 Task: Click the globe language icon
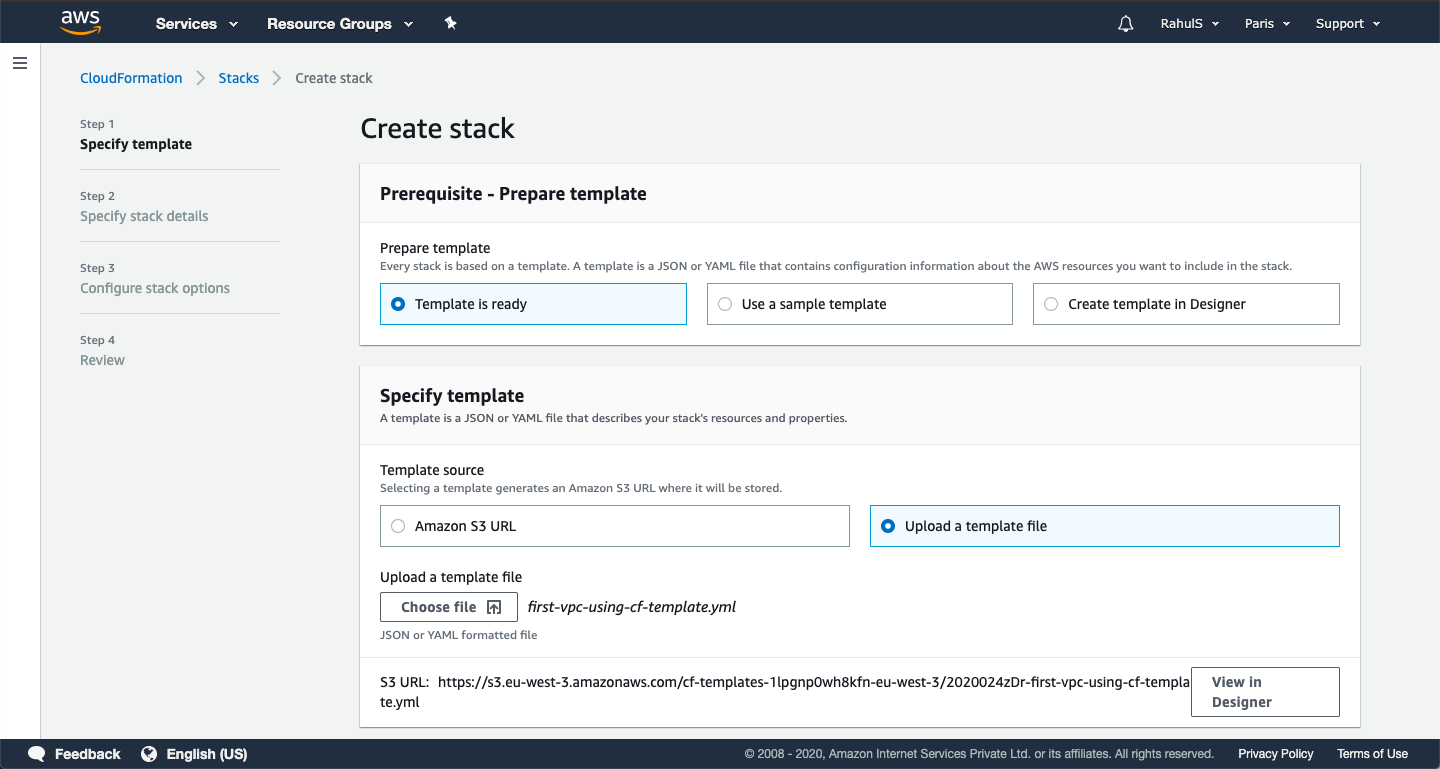149,754
